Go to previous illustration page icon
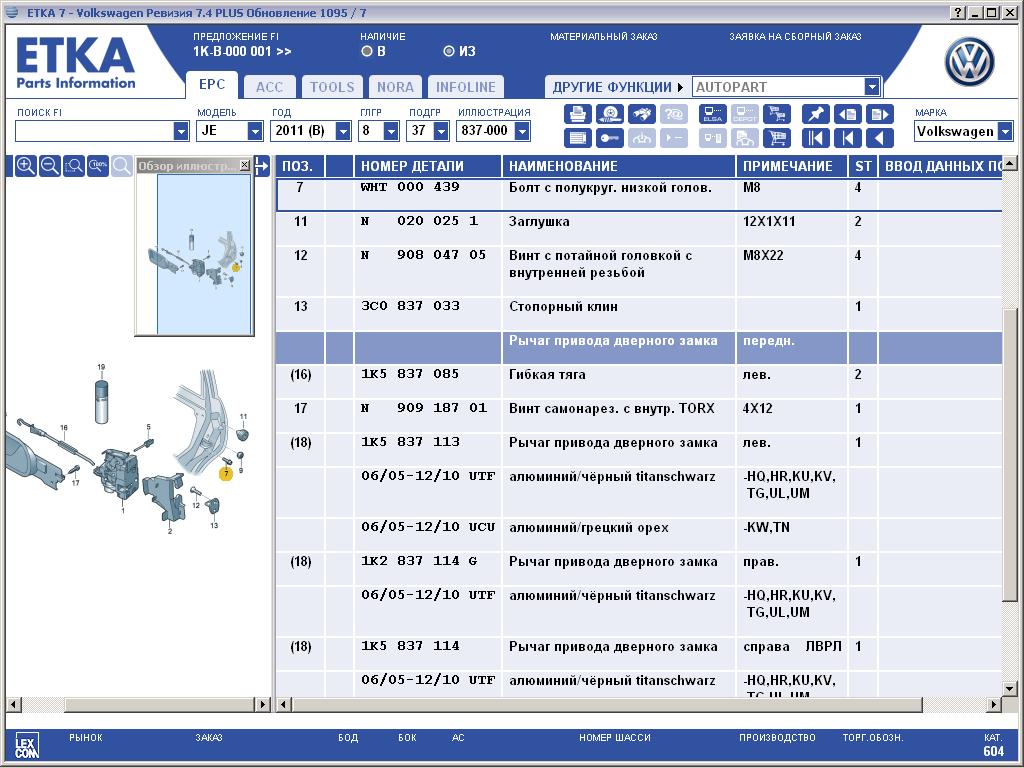The image size is (1024, 768). pos(848,114)
